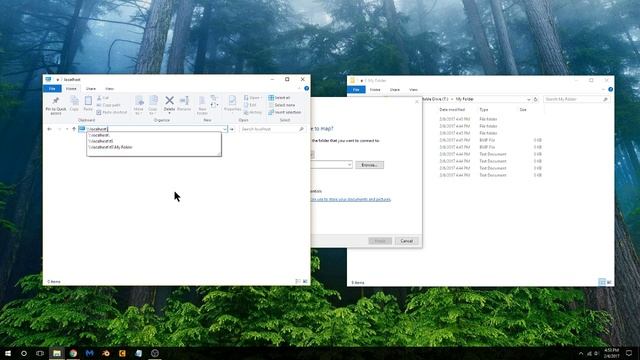Click the Search My Folder box
This screenshot has width=640, height=360.
click(x=576, y=99)
